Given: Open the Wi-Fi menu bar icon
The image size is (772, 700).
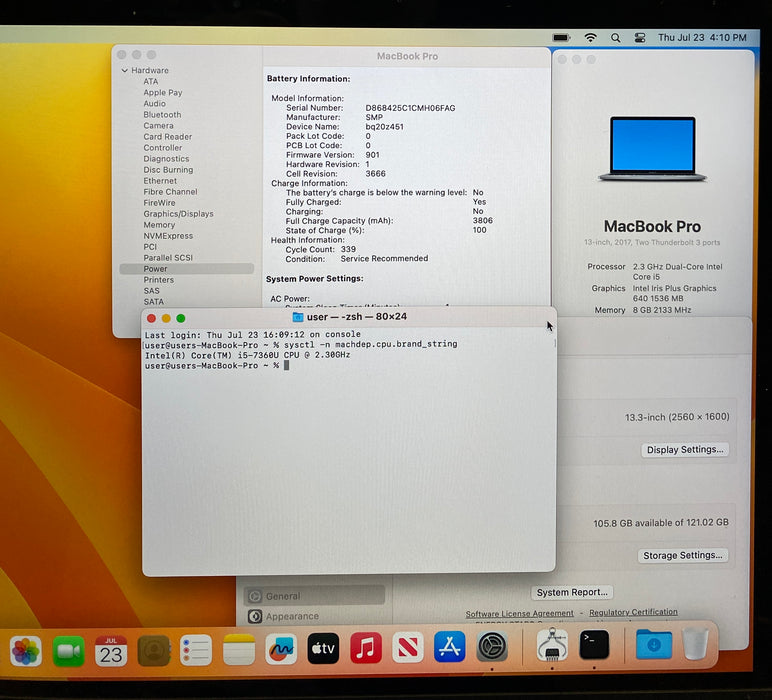Looking at the screenshot, I should click(x=590, y=37).
